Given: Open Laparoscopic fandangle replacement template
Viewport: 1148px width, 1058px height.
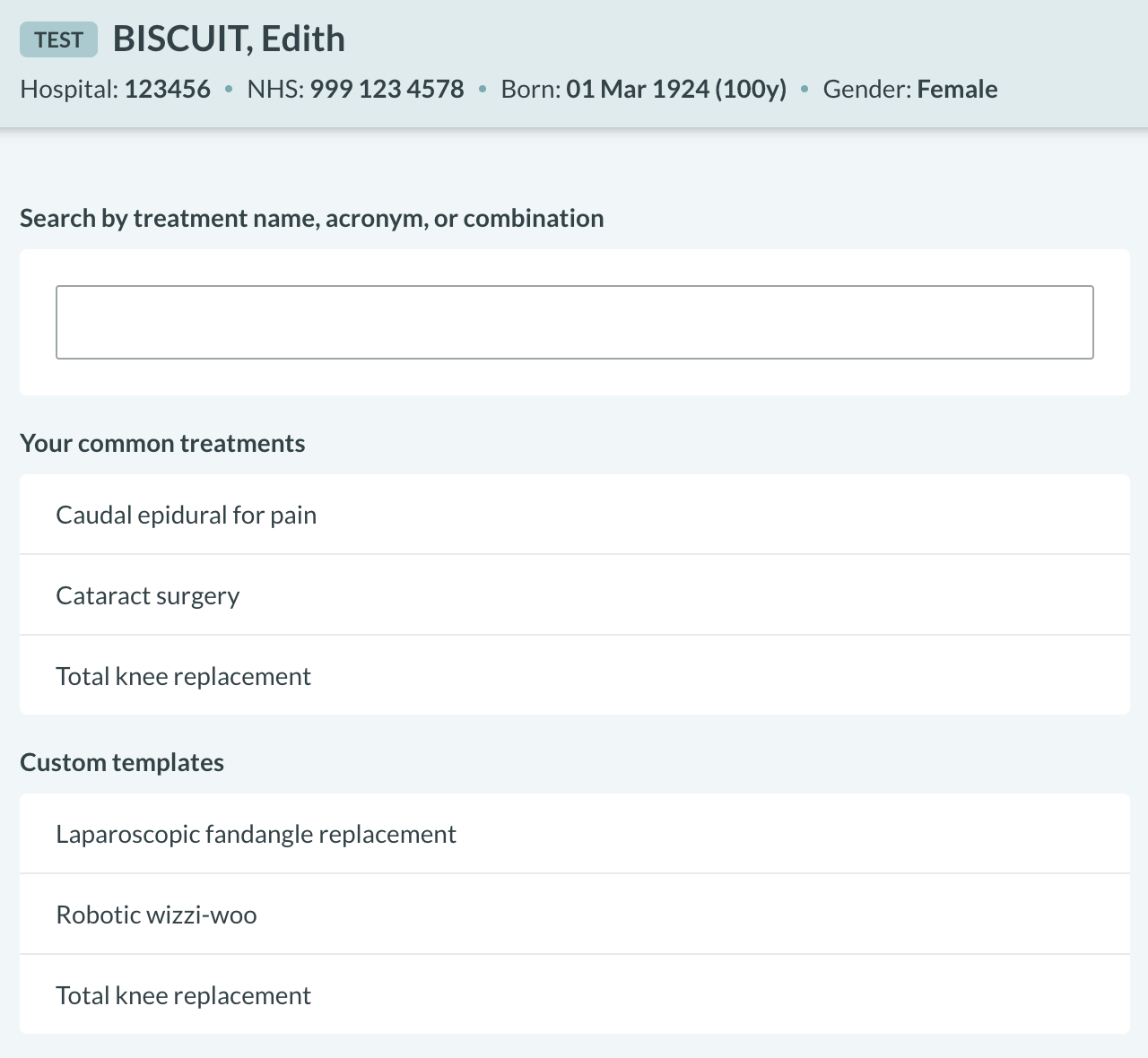Looking at the screenshot, I should [x=256, y=834].
